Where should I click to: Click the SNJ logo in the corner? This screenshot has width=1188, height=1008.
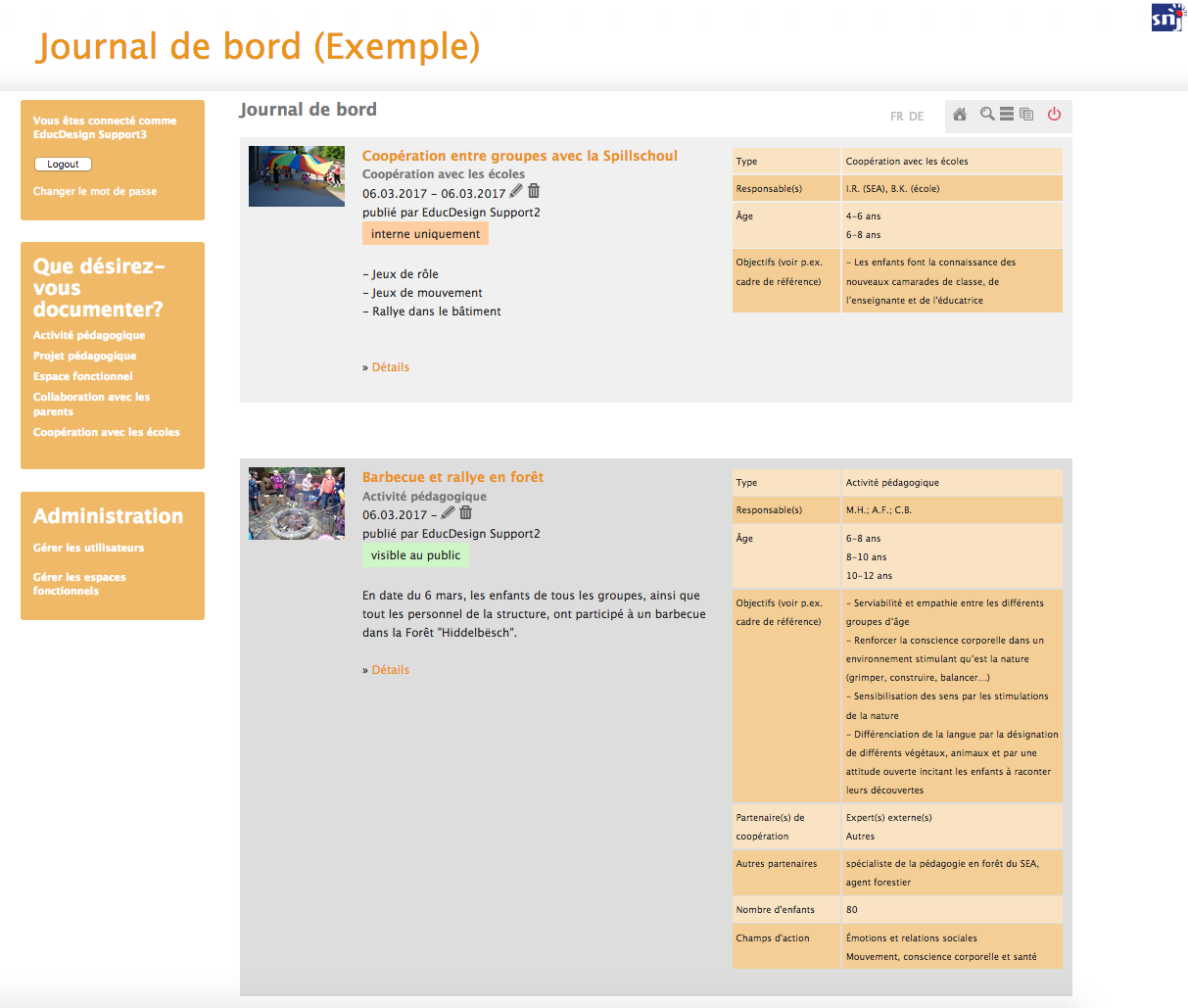point(1166,17)
